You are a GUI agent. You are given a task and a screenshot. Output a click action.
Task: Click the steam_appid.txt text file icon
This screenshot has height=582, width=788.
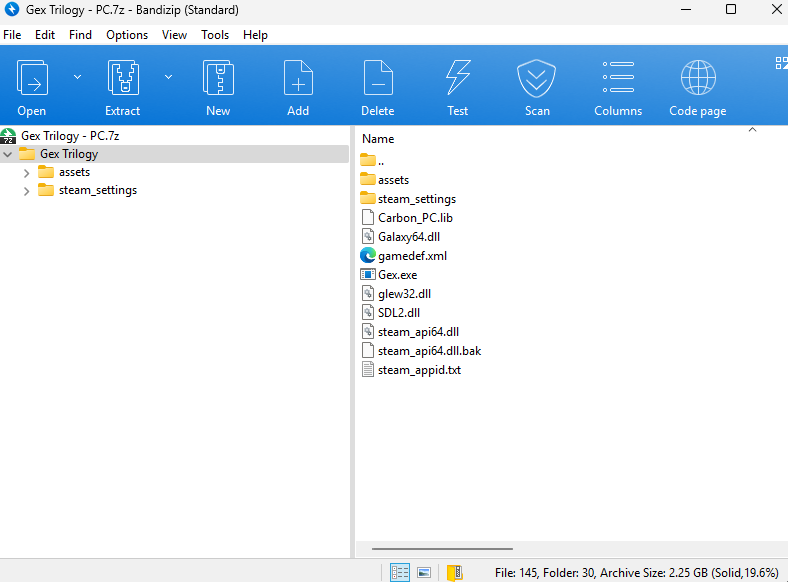[368, 370]
